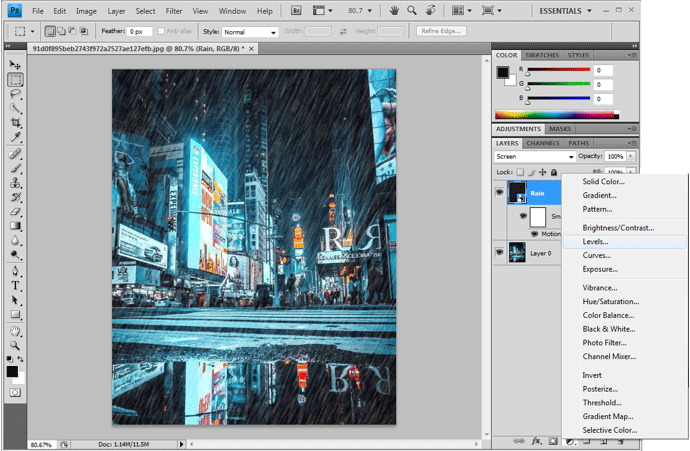The image size is (690, 451).
Task: Select the Horizontal Type tool
Action: (15, 285)
